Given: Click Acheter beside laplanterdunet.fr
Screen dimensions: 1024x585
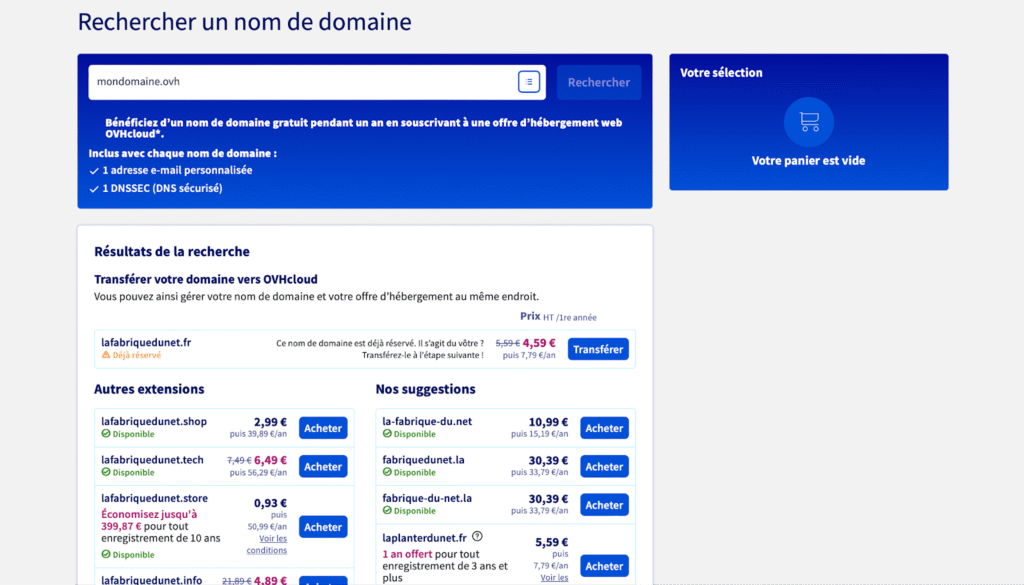Looking at the screenshot, I should (604, 566).
